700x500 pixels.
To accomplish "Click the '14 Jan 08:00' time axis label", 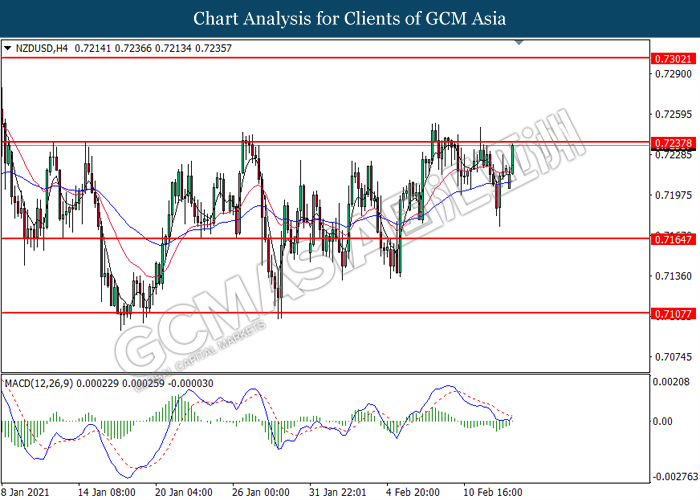I will tap(106, 492).
